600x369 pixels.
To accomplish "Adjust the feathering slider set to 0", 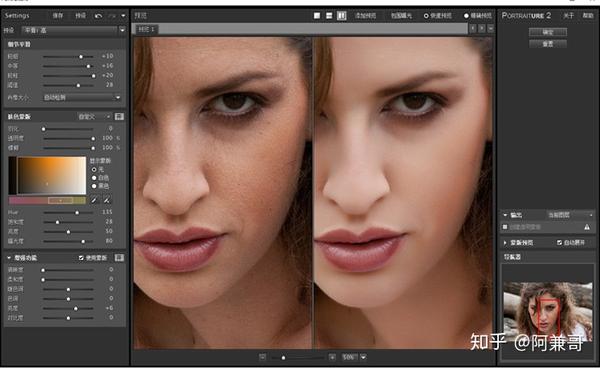I will (x=68, y=129).
